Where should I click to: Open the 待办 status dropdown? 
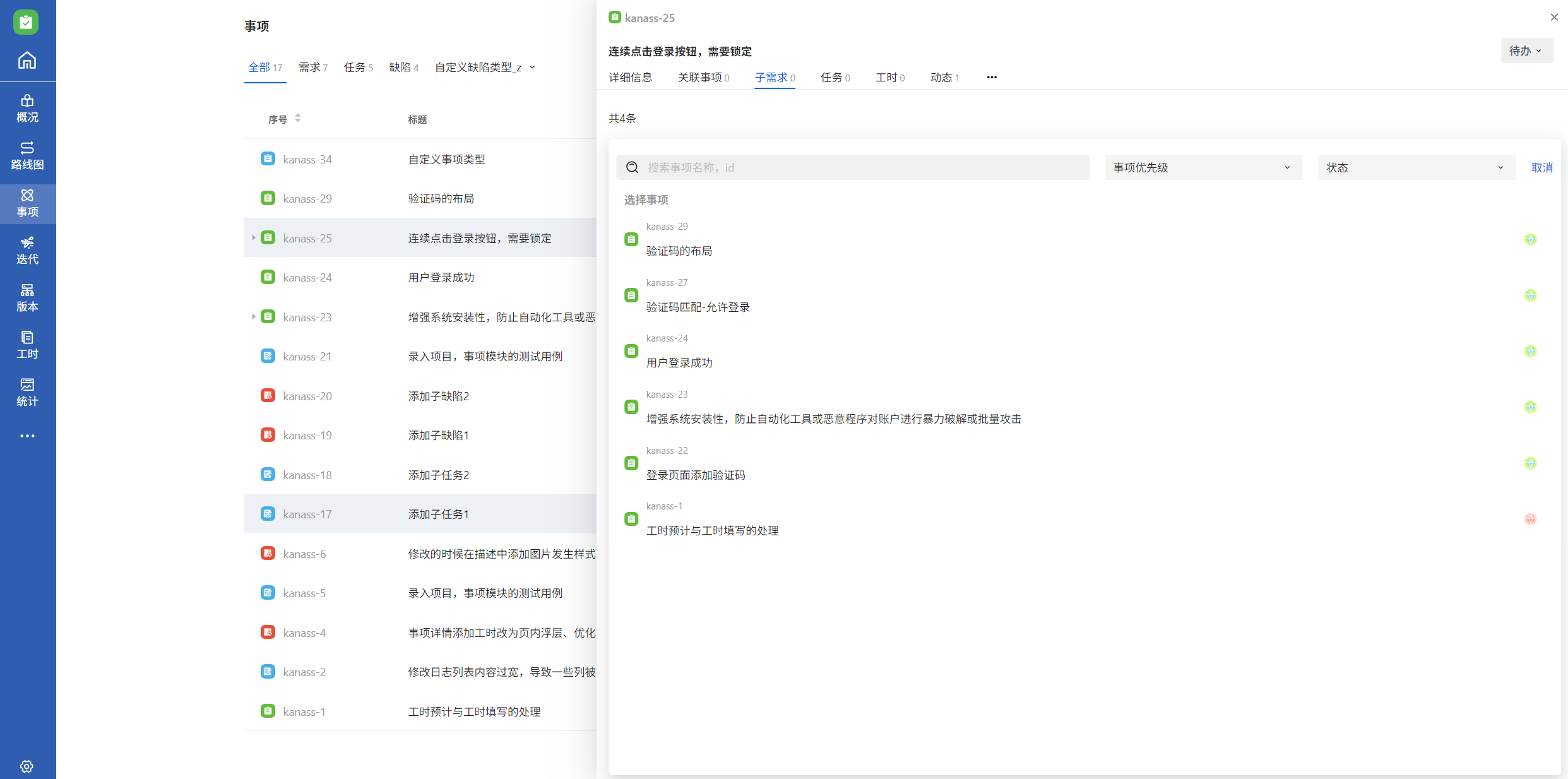tap(1526, 51)
